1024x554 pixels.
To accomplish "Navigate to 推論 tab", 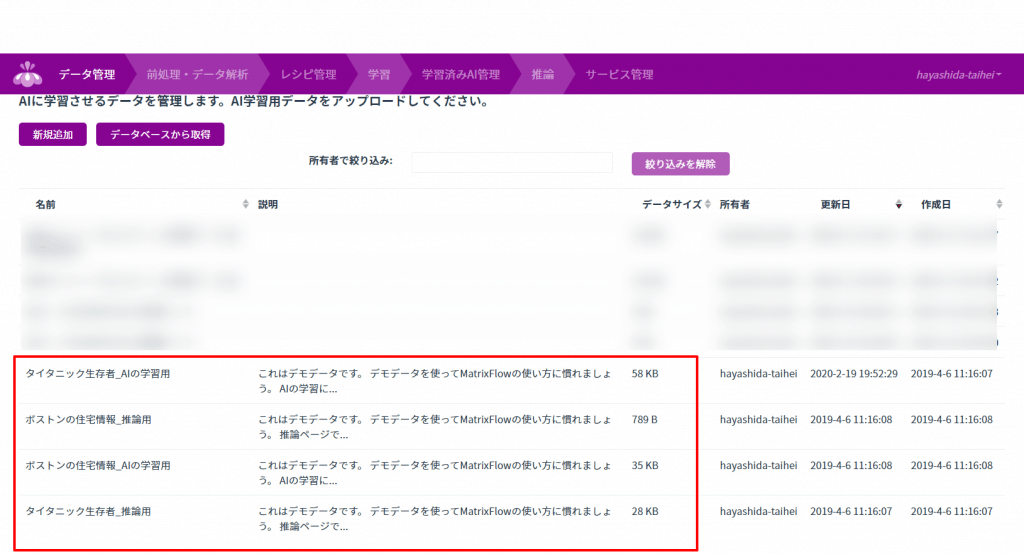I will (542, 75).
